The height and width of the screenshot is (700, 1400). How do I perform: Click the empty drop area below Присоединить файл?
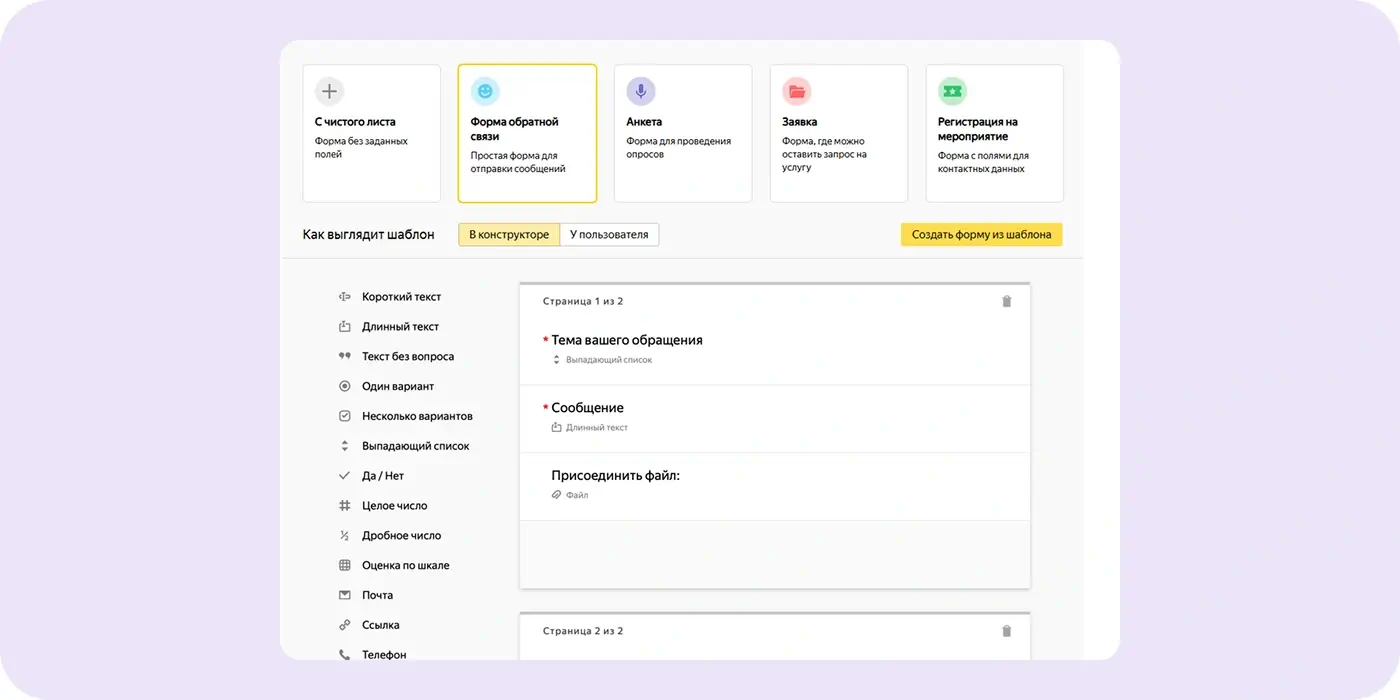tap(775, 554)
